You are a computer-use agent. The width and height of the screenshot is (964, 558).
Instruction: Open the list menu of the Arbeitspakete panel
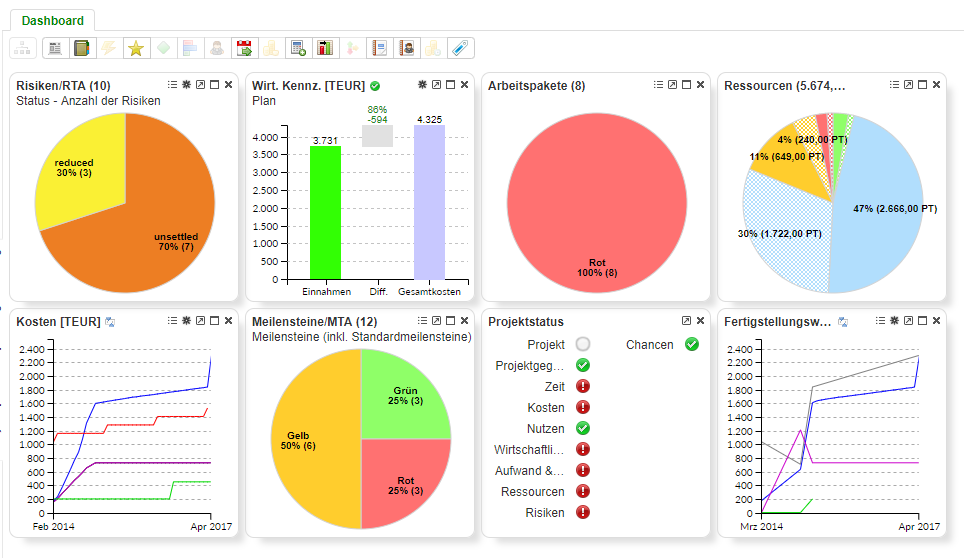click(658, 85)
